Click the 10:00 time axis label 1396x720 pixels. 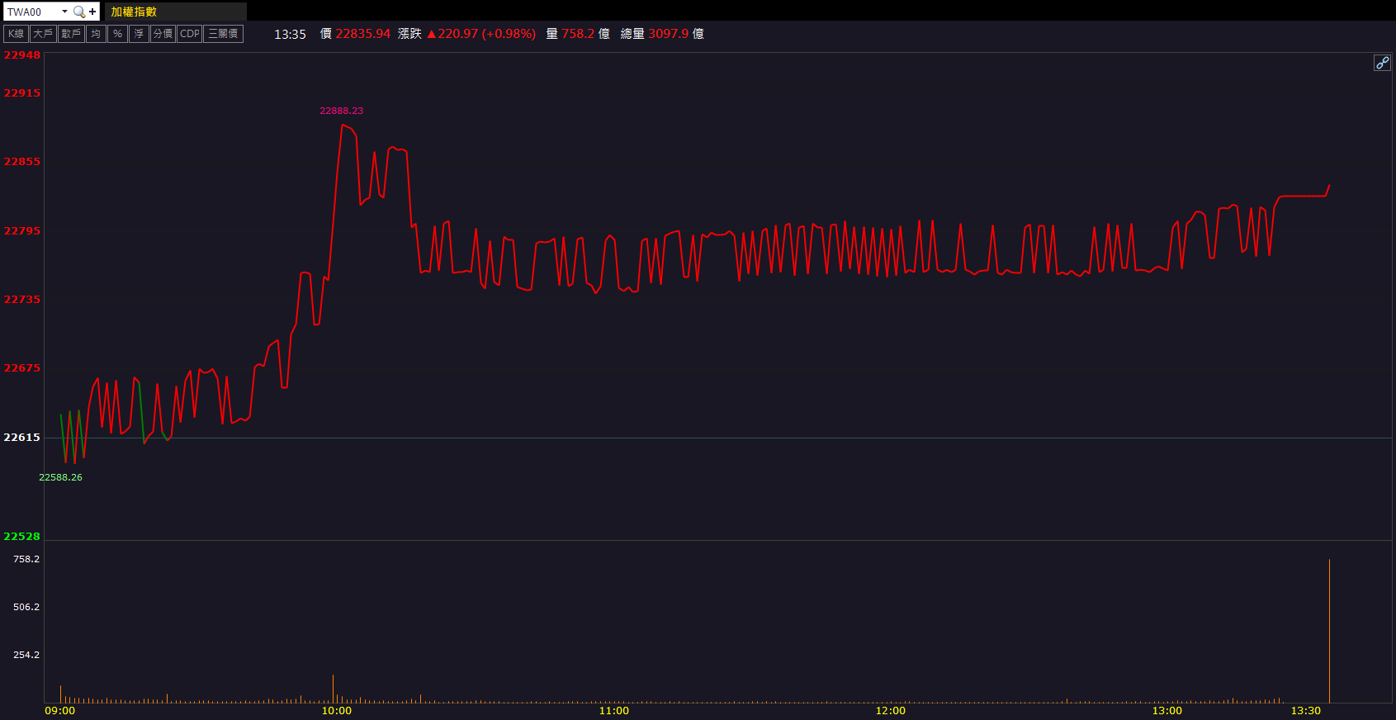coord(336,711)
